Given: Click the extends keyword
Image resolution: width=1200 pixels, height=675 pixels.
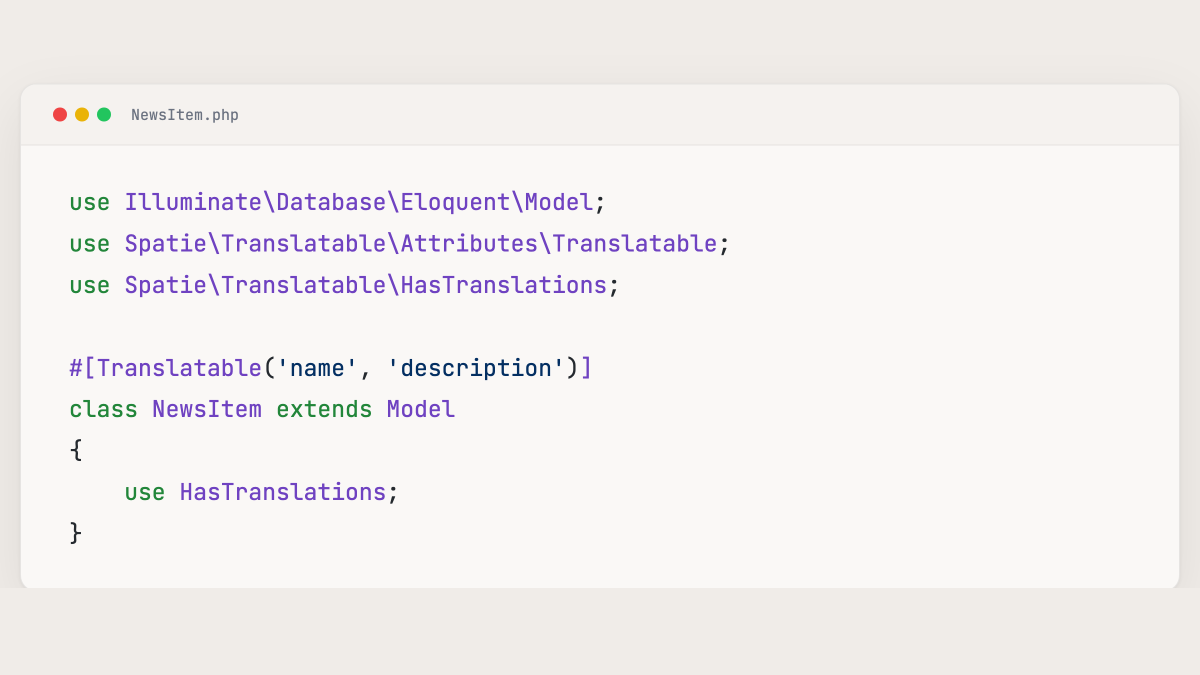Looking at the screenshot, I should (324, 409).
